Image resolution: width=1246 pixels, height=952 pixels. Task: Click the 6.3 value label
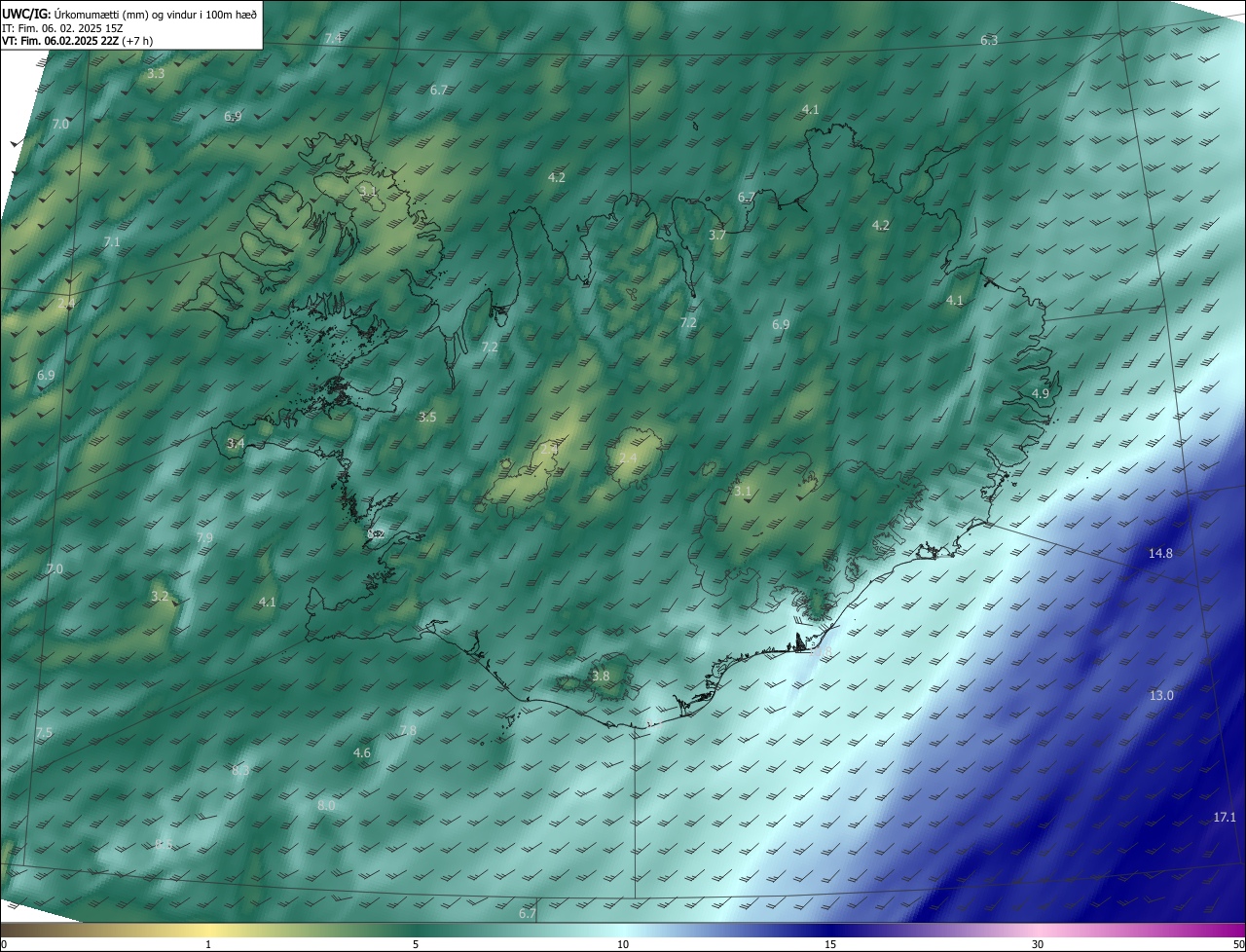tap(989, 40)
